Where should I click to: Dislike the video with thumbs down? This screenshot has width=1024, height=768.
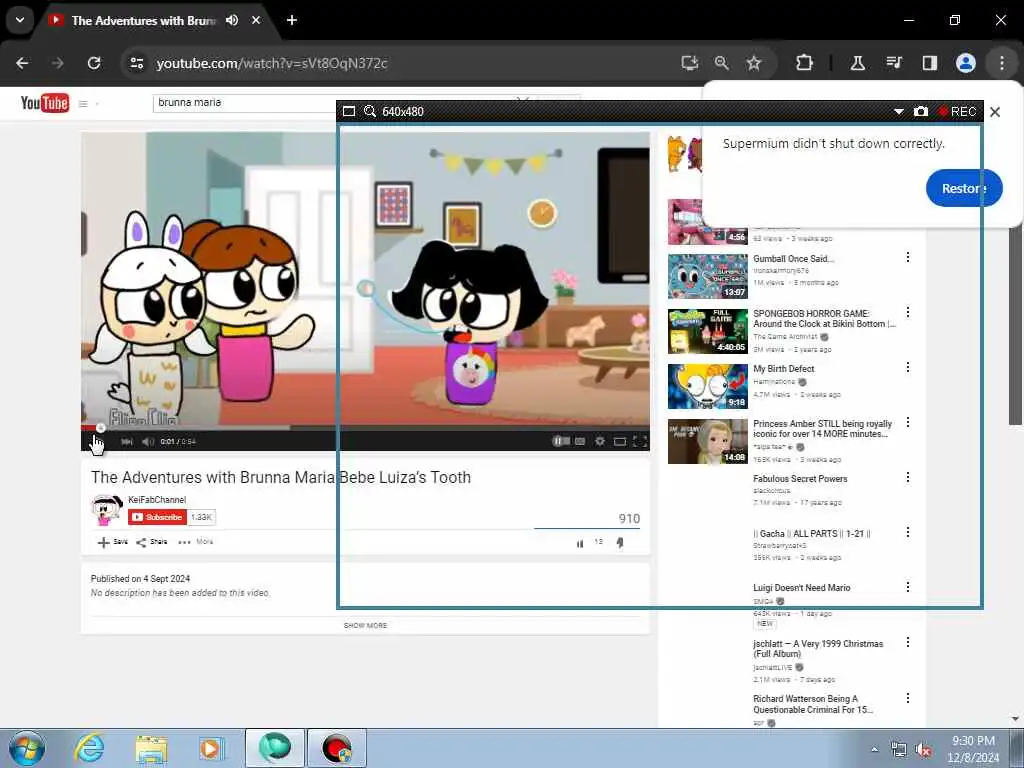(x=620, y=543)
